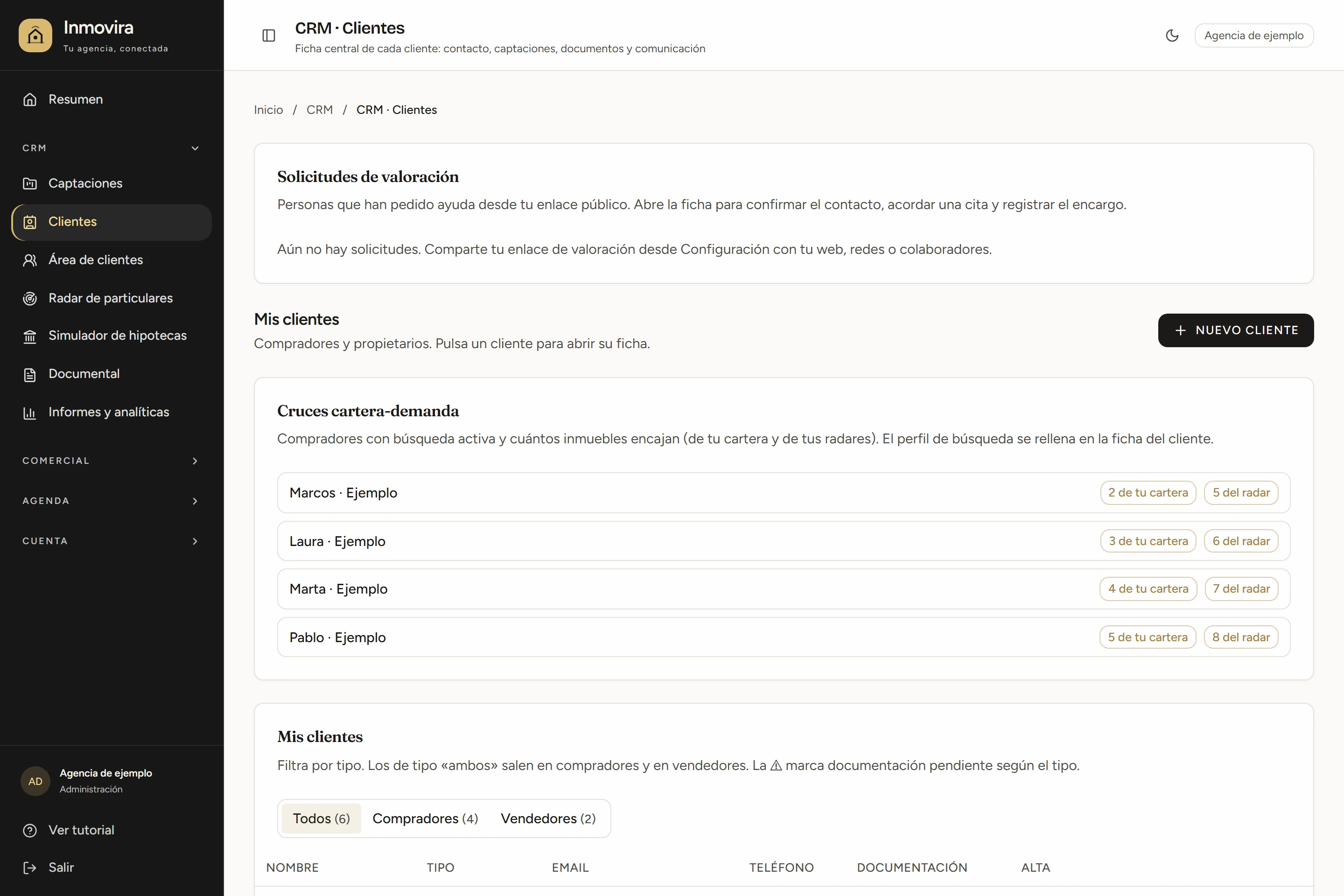Image resolution: width=1344 pixels, height=896 pixels.
Task: Switch to dark mode with moon icon
Action: click(1172, 35)
